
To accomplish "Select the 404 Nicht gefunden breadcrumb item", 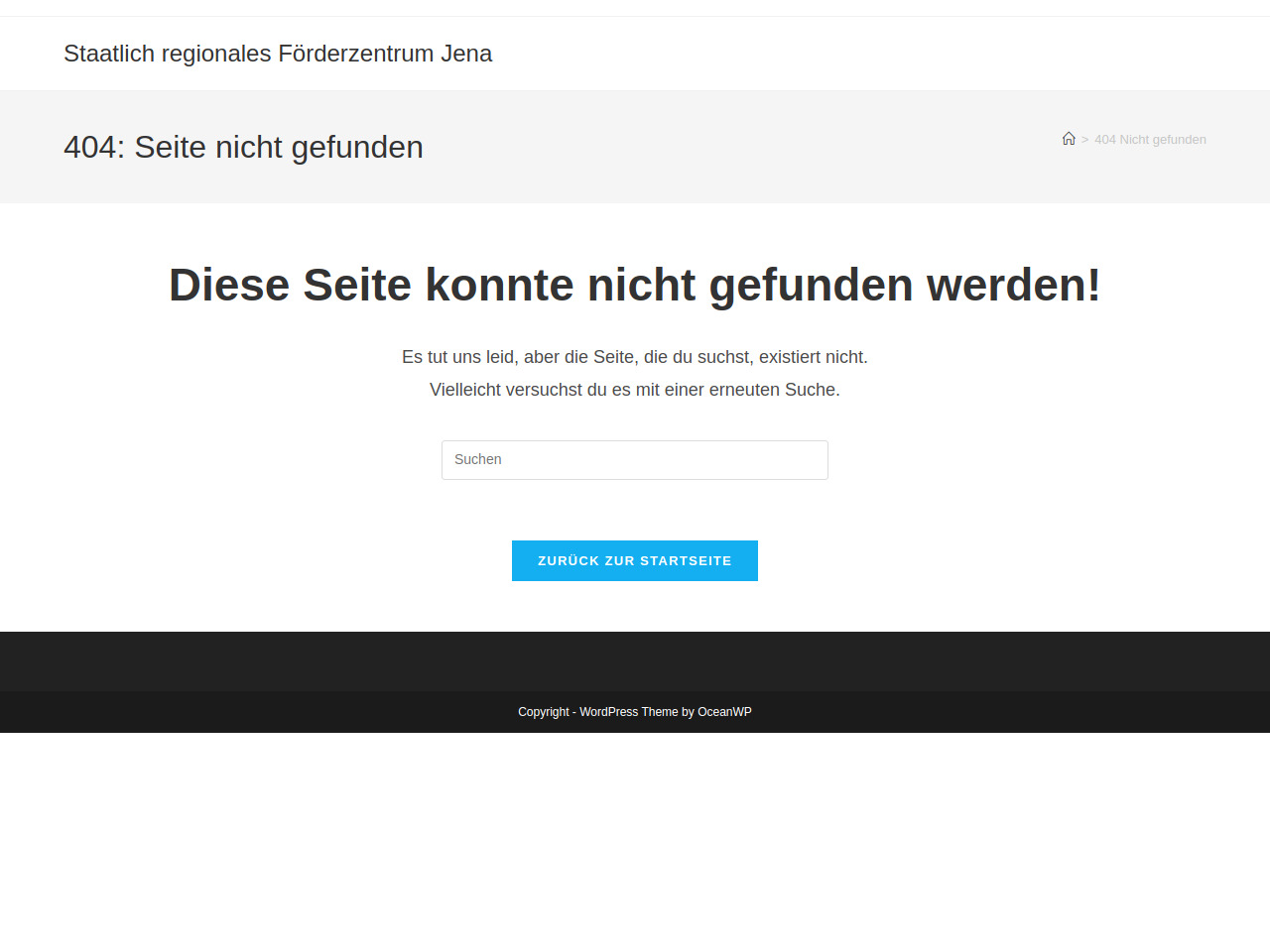I will (x=1150, y=140).
